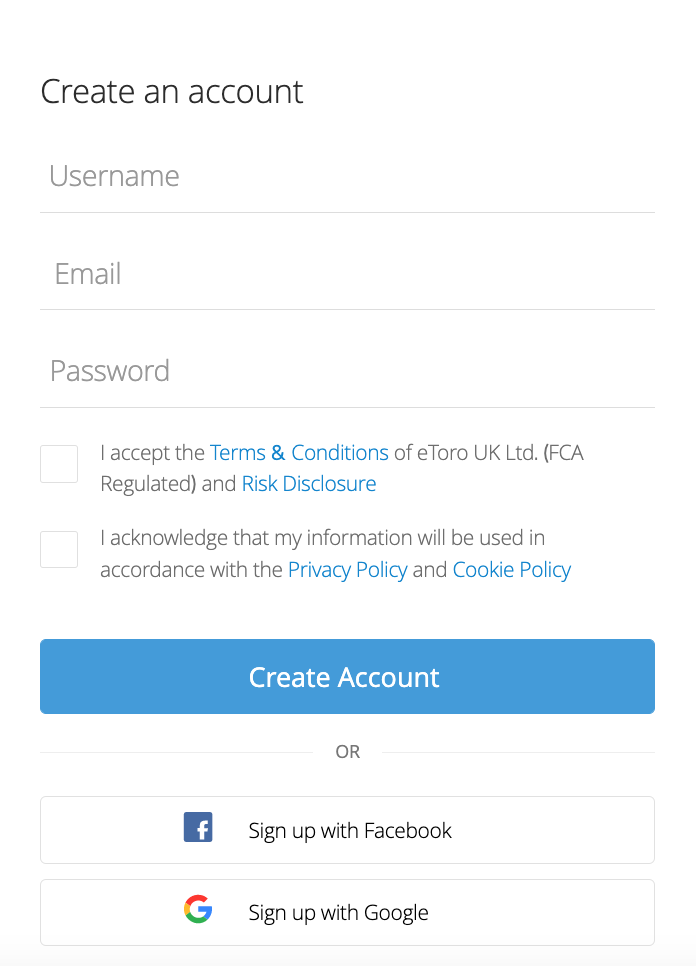The height and width of the screenshot is (966, 696).
Task: Choose the Sign up with Google button
Action: (347, 912)
